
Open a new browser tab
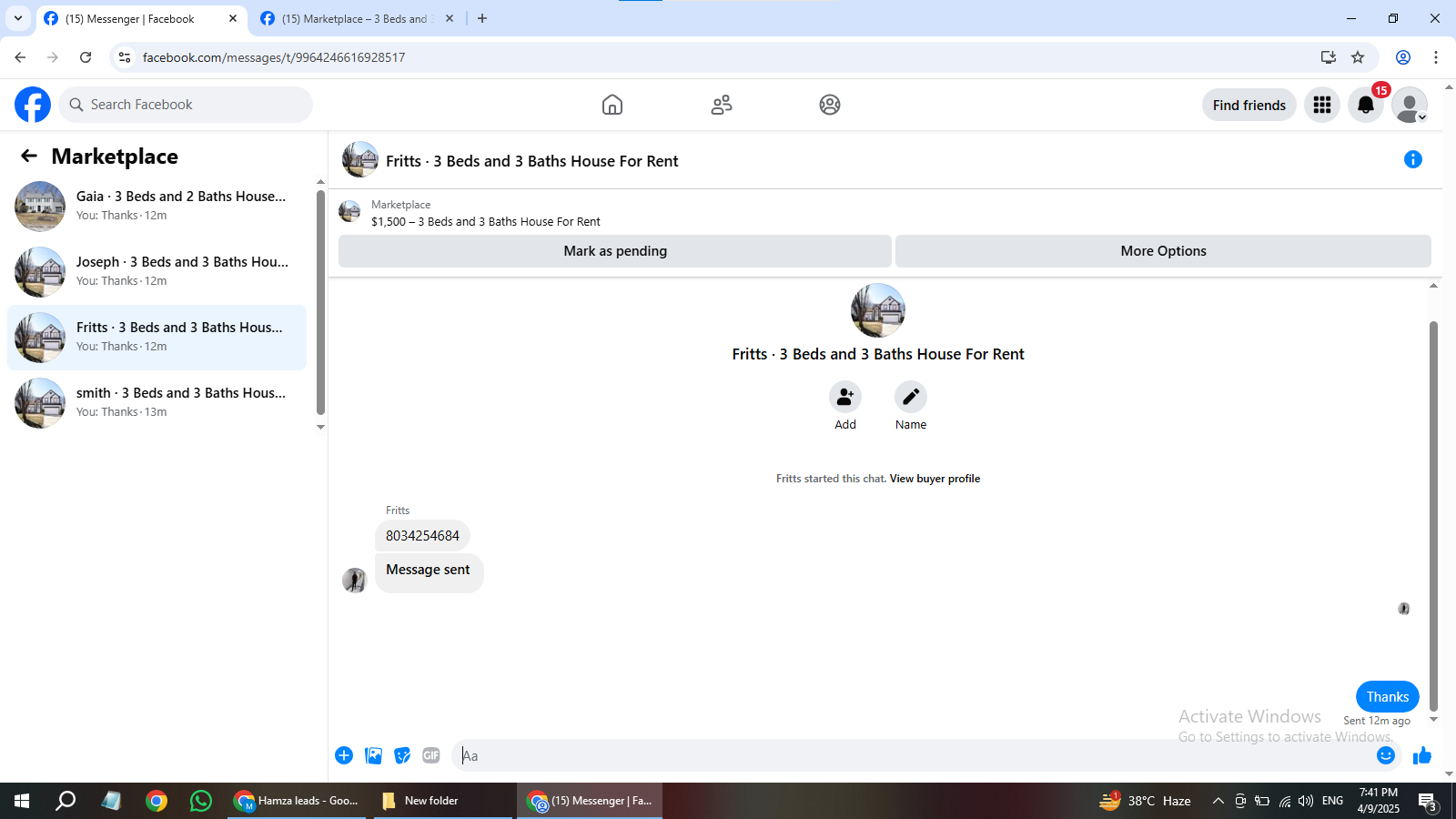coord(482,18)
